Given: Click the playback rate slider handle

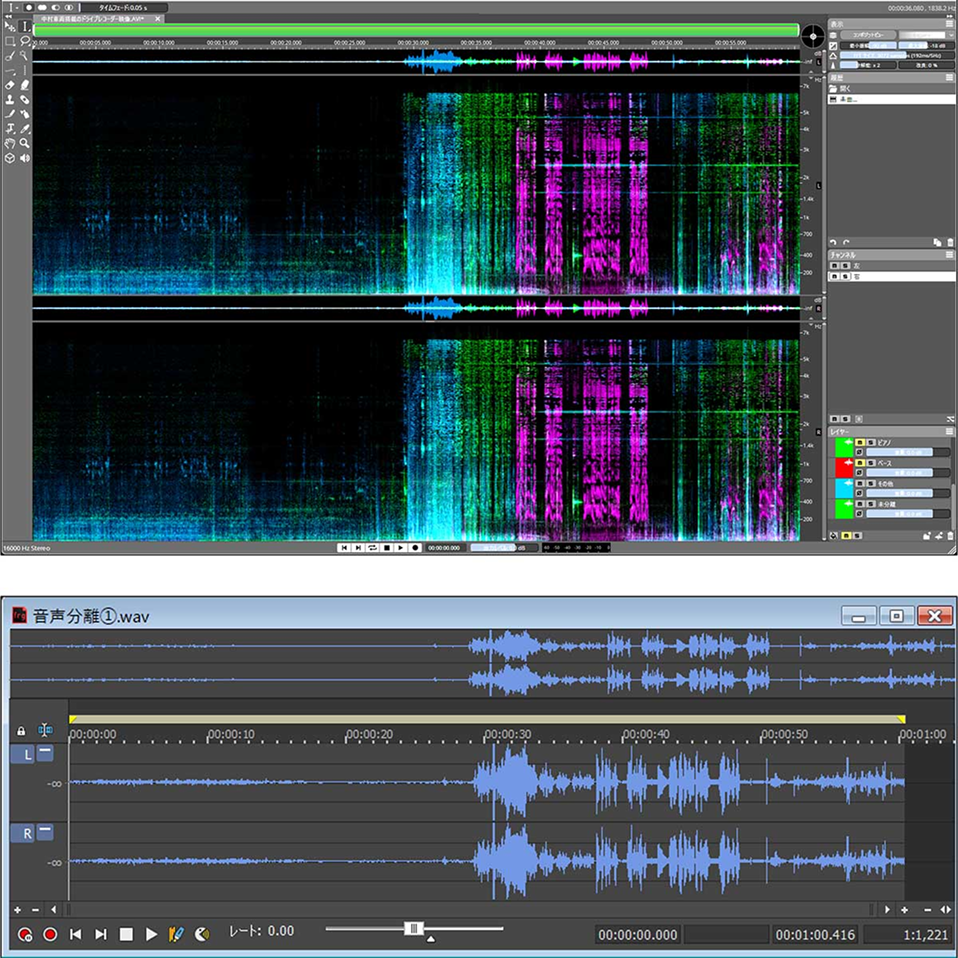Looking at the screenshot, I should [x=413, y=929].
